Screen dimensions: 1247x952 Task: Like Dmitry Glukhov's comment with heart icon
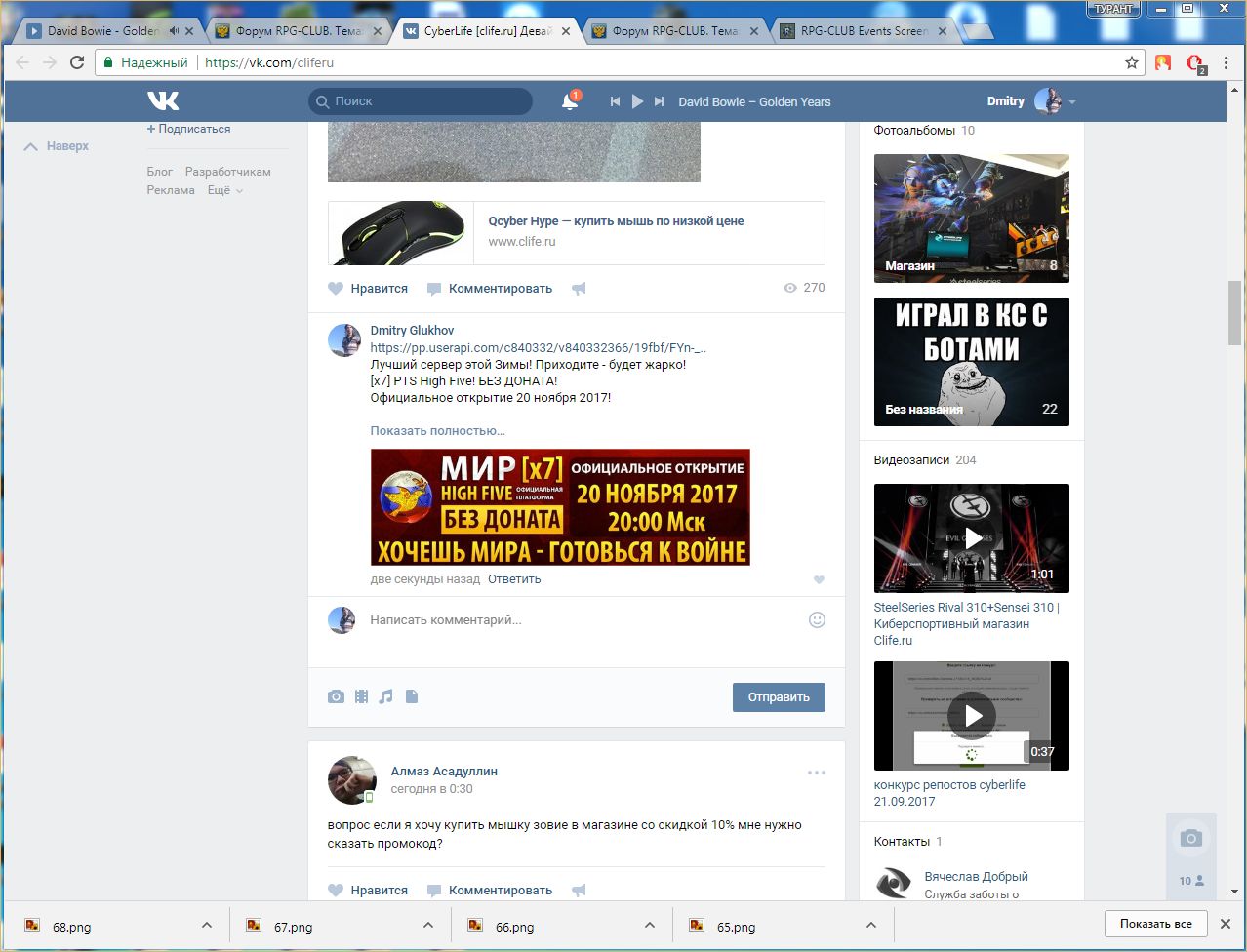click(x=819, y=580)
